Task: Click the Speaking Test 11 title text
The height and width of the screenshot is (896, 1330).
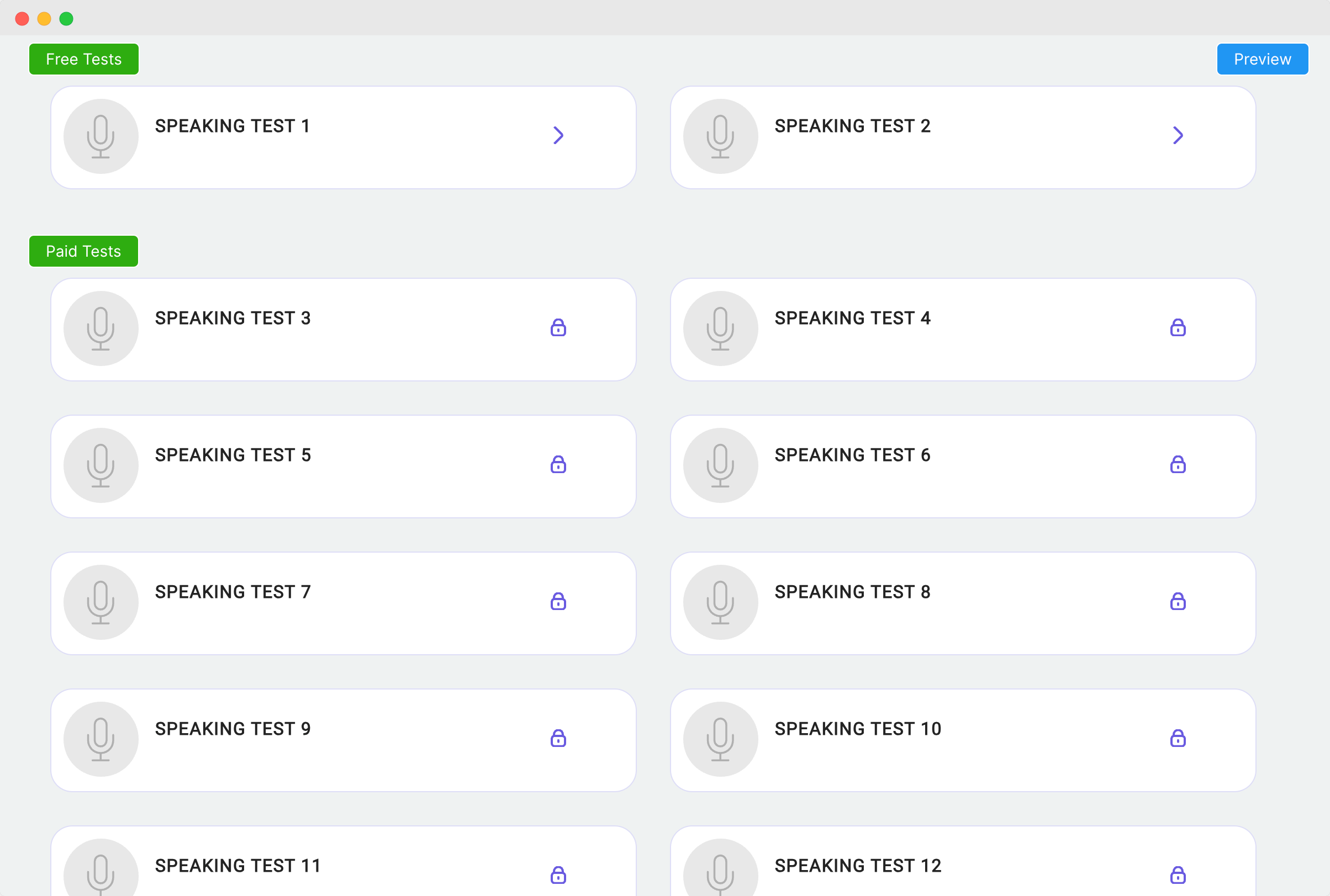Action: click(x=237, y=866)
